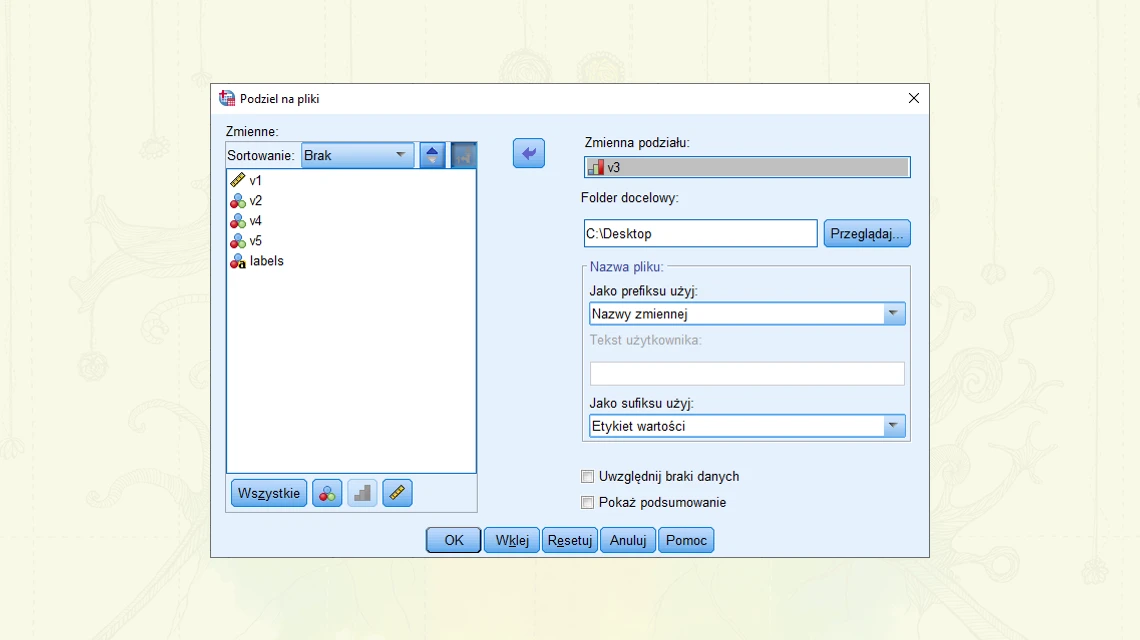Viewport: 1140px width, 640px height.
Task: Click the OK button
Action: pos(454,540)
